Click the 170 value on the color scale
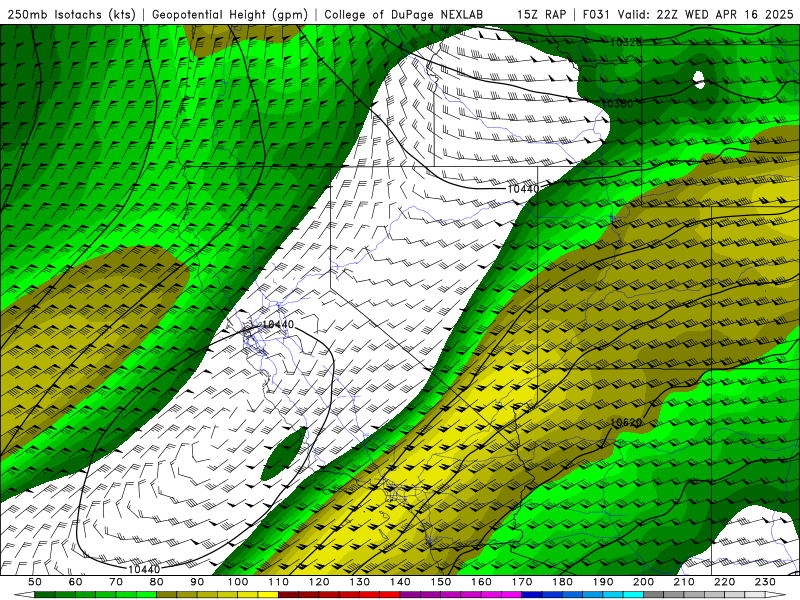 coord(522,582)
